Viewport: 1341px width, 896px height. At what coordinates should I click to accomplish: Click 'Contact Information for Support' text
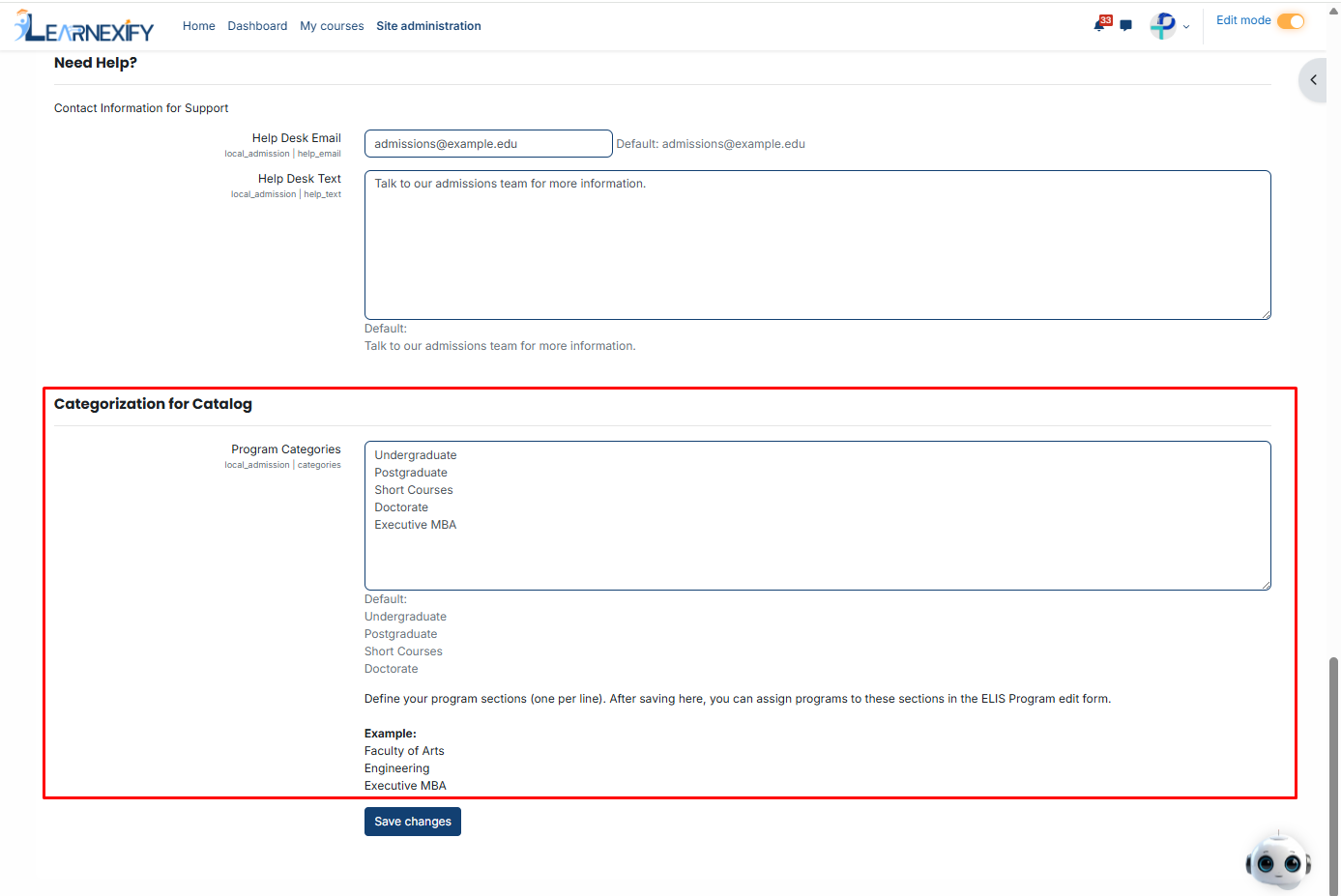(x=141, y=108)
